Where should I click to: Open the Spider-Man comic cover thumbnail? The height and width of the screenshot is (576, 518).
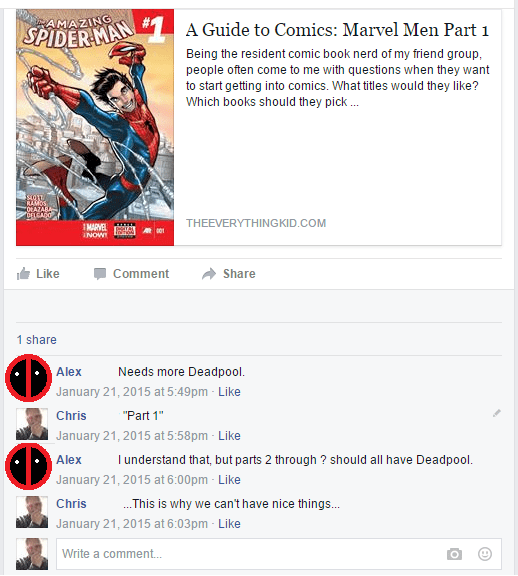click(95, 127)
